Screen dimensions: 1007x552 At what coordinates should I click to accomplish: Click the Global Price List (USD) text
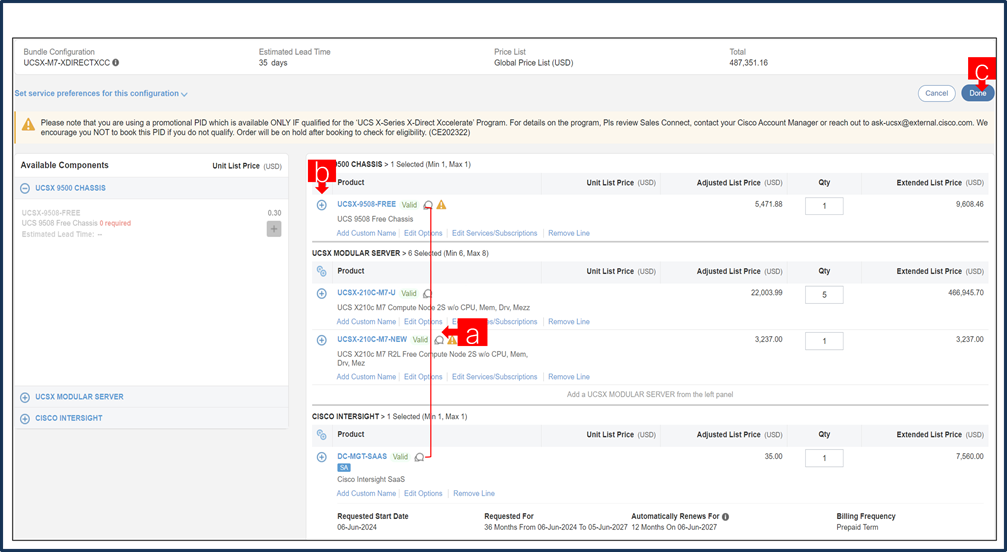click(534, 63)
